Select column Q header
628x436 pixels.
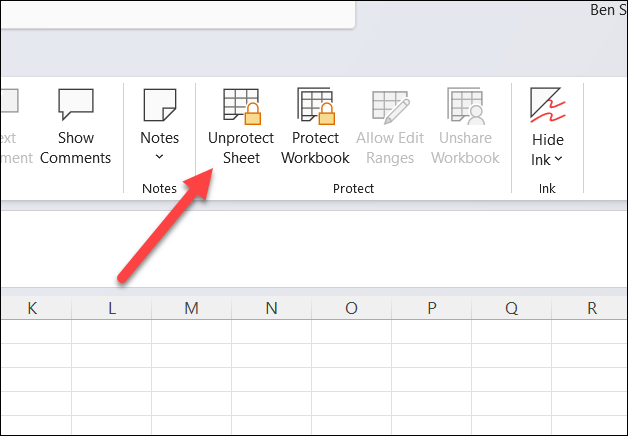point(511,309)
